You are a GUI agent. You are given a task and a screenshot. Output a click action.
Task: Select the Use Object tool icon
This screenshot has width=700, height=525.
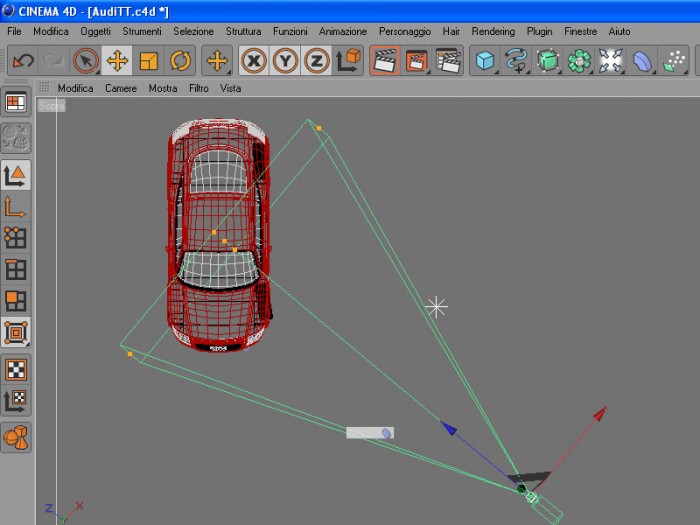pos(16,333)
